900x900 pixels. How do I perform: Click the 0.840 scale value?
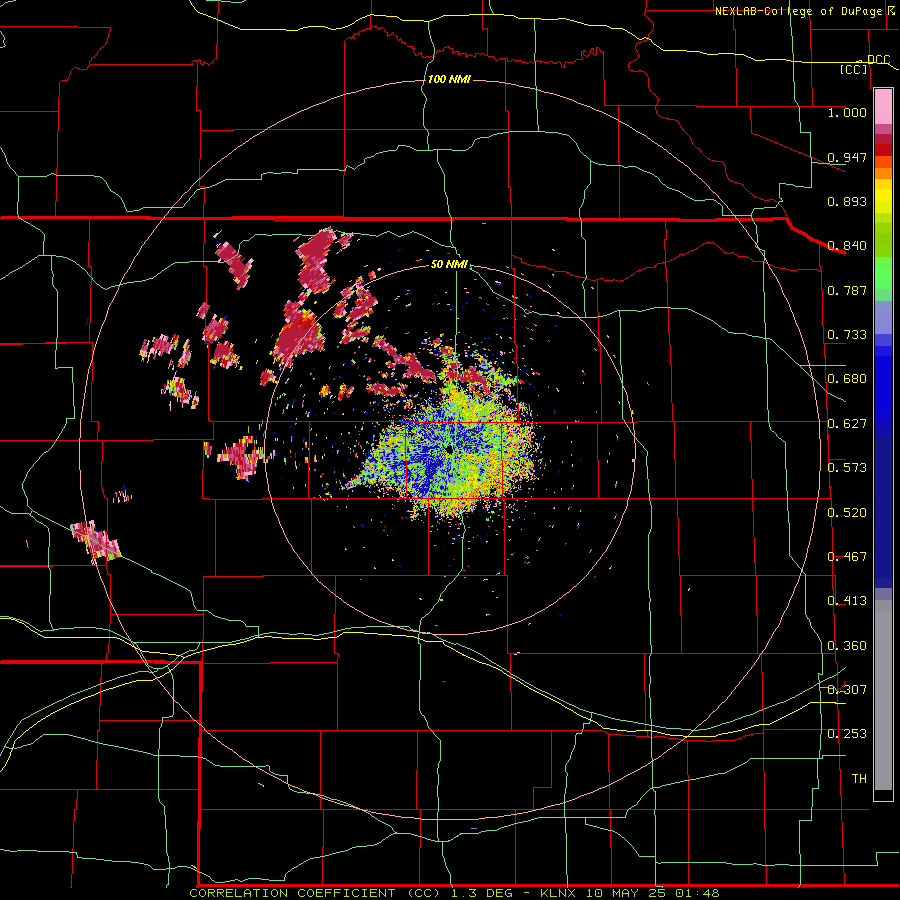coord(847,246)
